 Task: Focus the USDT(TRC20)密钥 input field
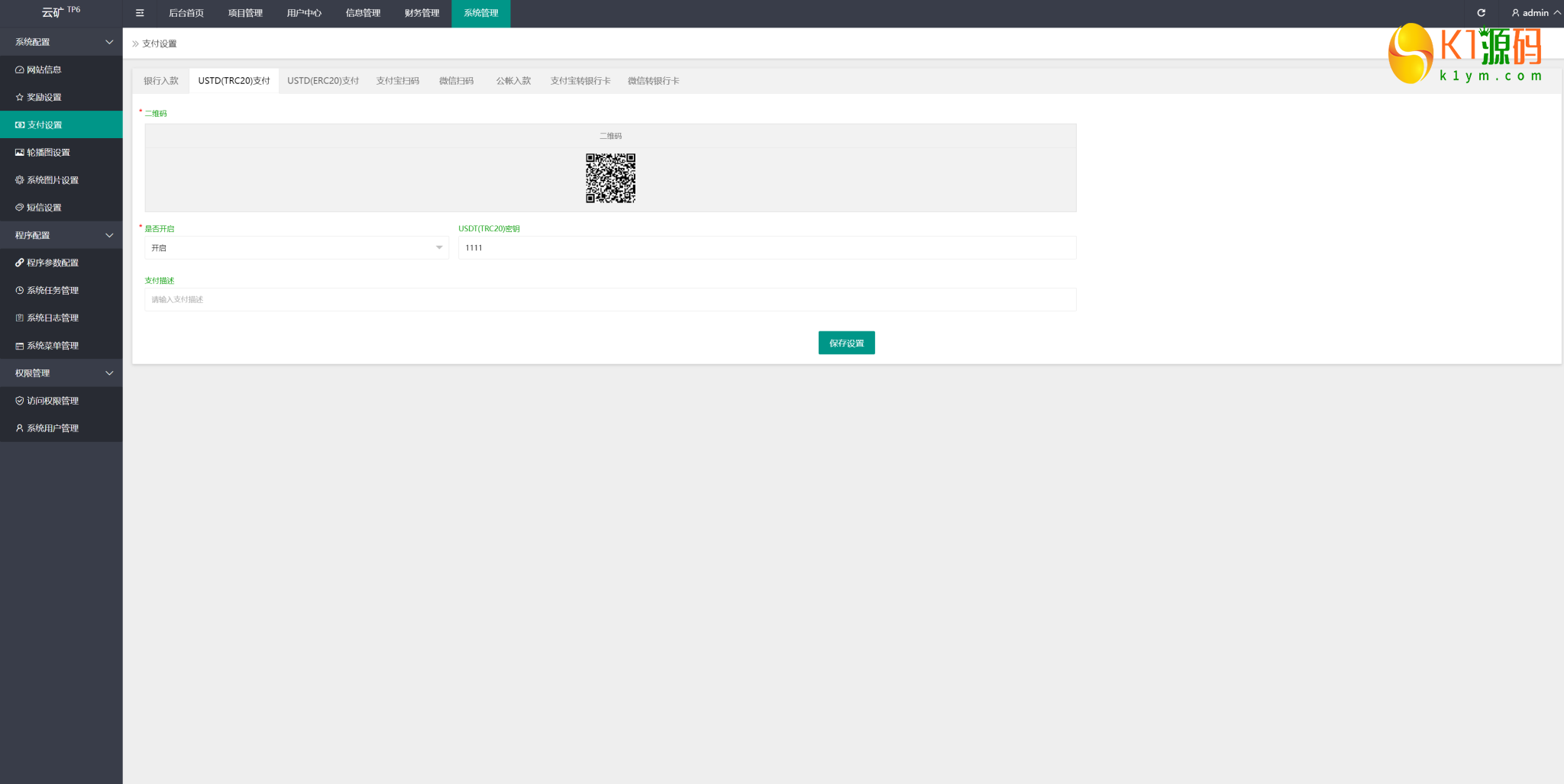click(767, 247)
